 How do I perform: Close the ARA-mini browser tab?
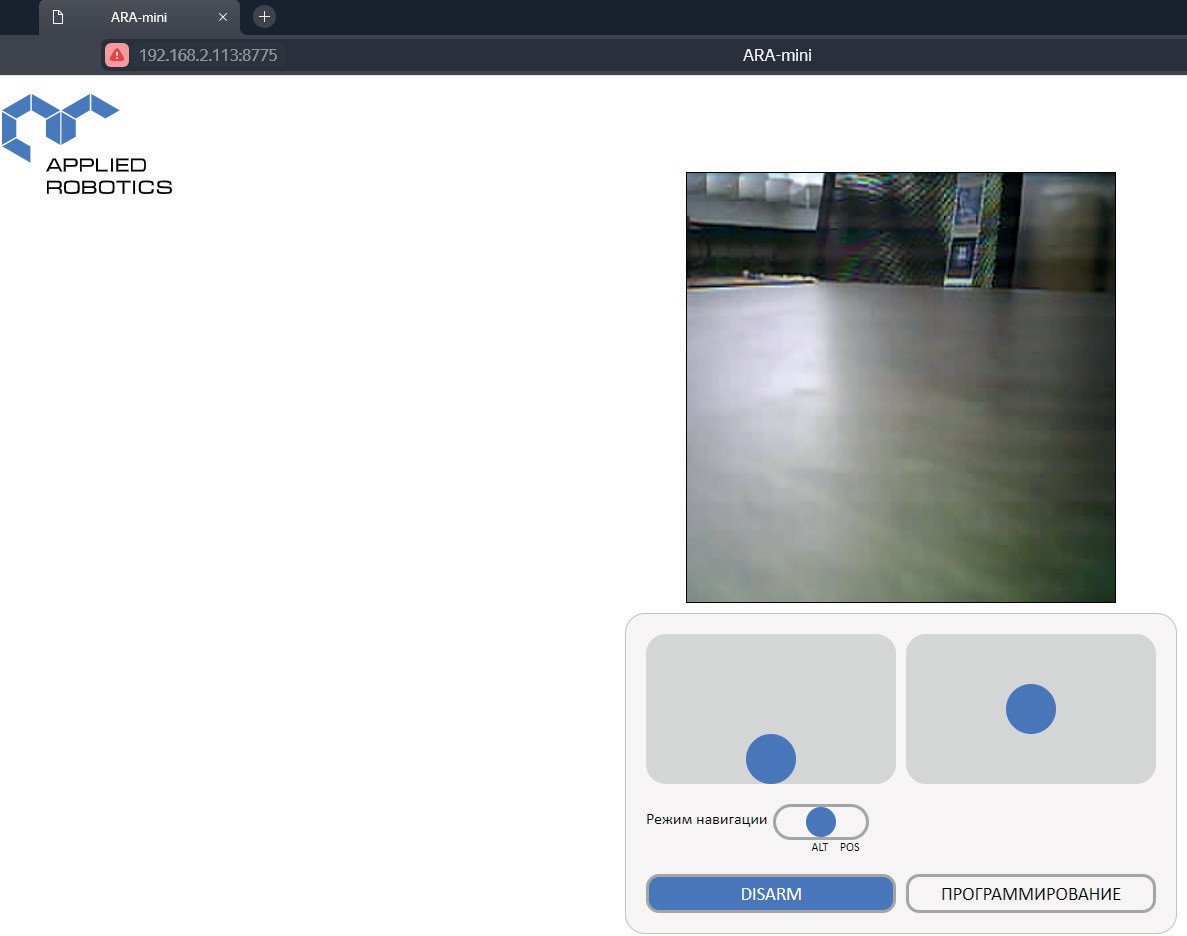click(223, 17)
